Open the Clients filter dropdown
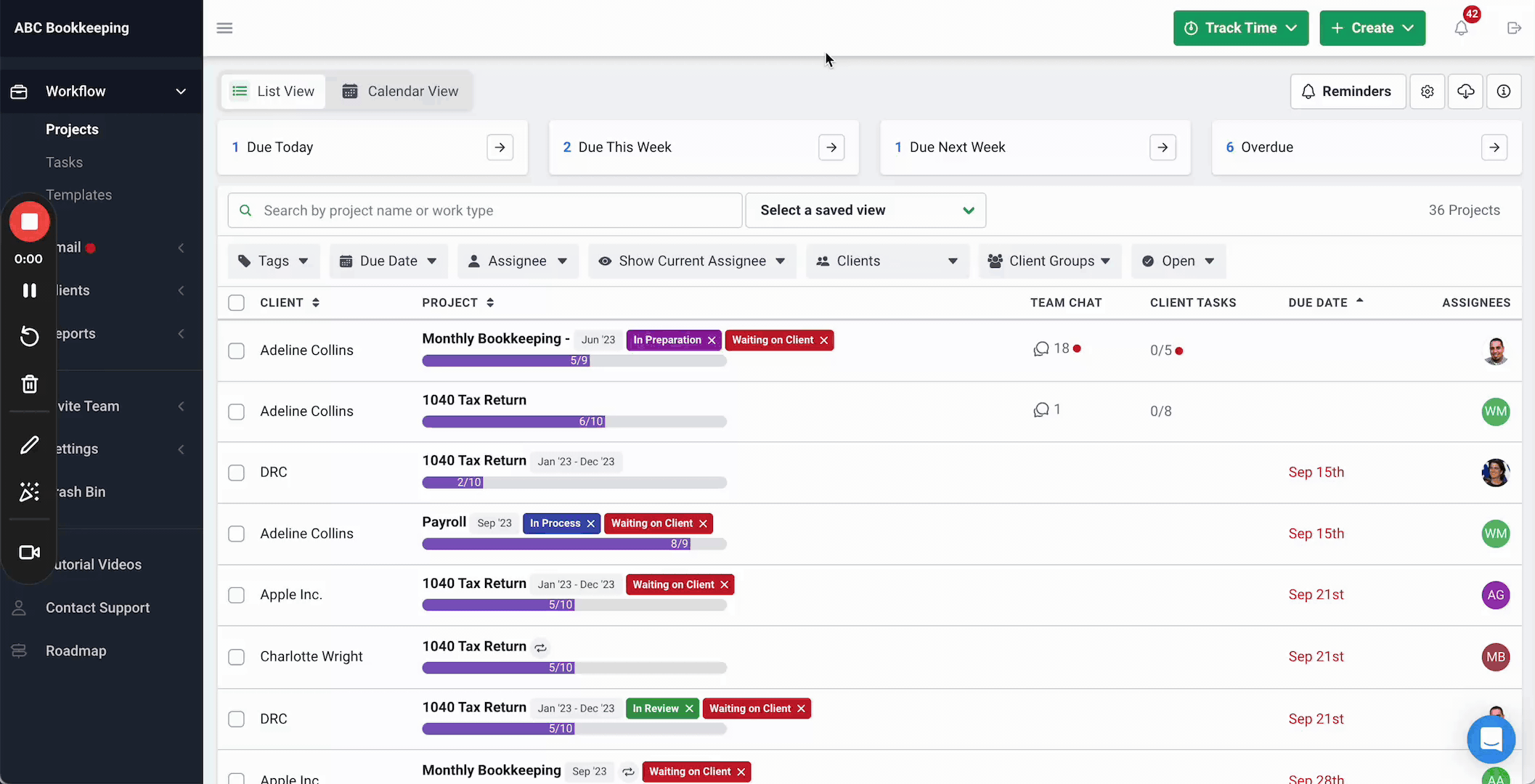This screenshot has width=1535, height=784. pyautogui.click(x=887, y=261)
